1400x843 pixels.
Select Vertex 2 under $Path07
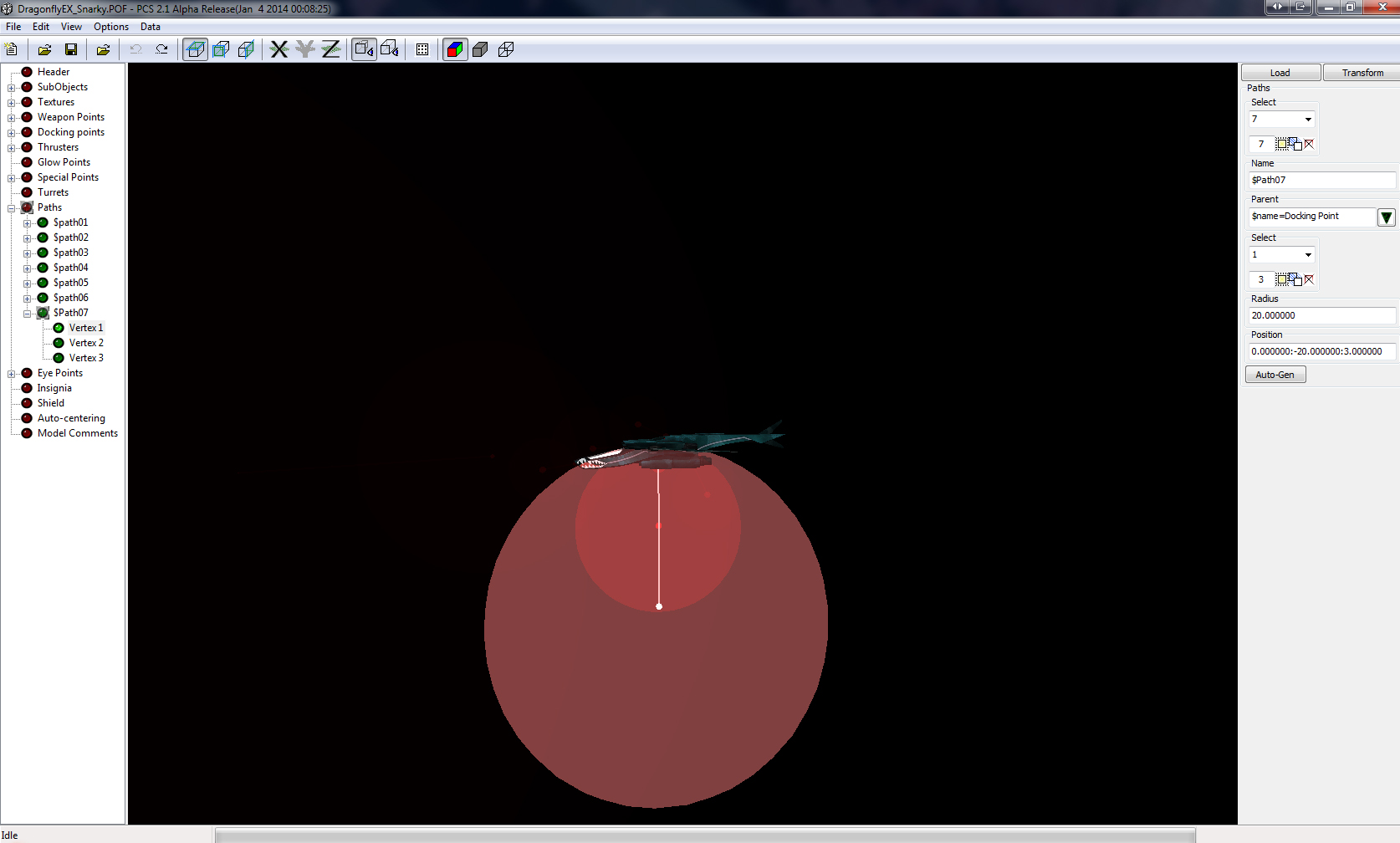click(86, 343)
